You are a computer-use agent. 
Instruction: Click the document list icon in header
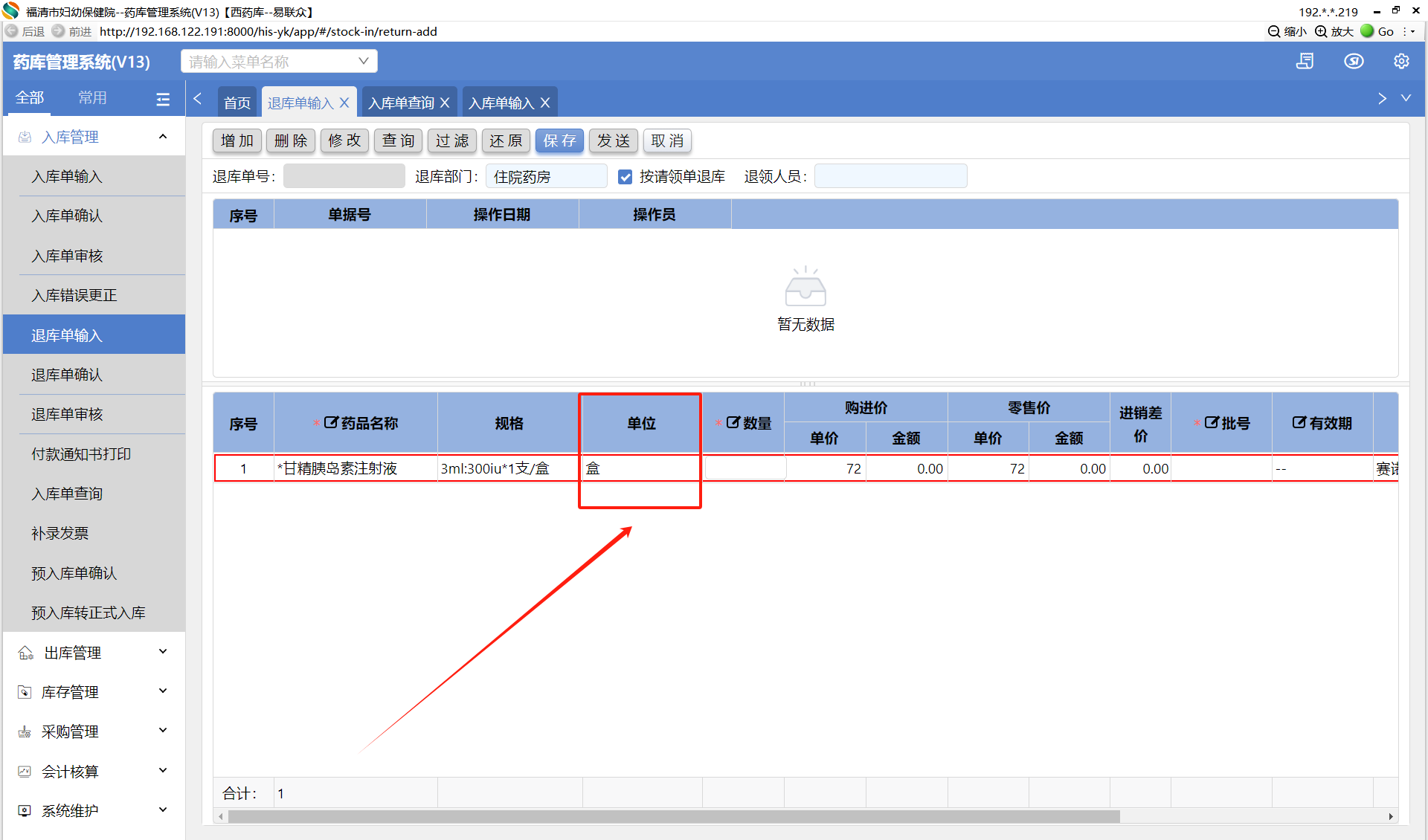pyautogui.click(x=1305, y=62)
